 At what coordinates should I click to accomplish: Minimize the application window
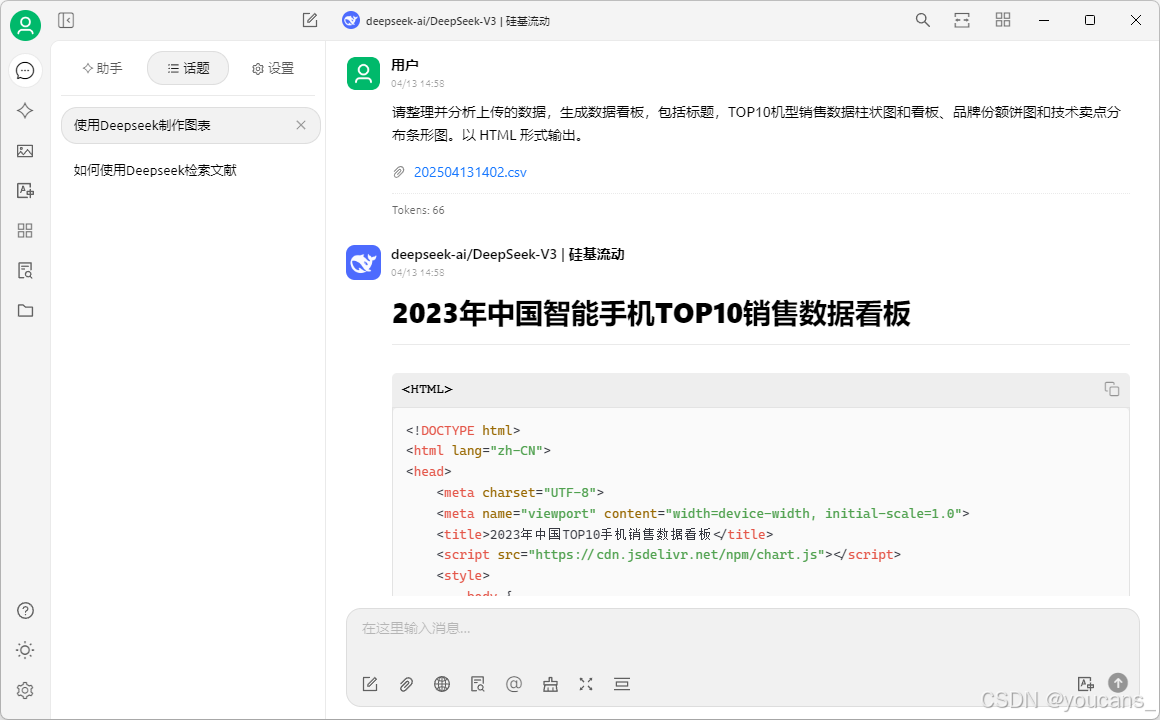1044,20
